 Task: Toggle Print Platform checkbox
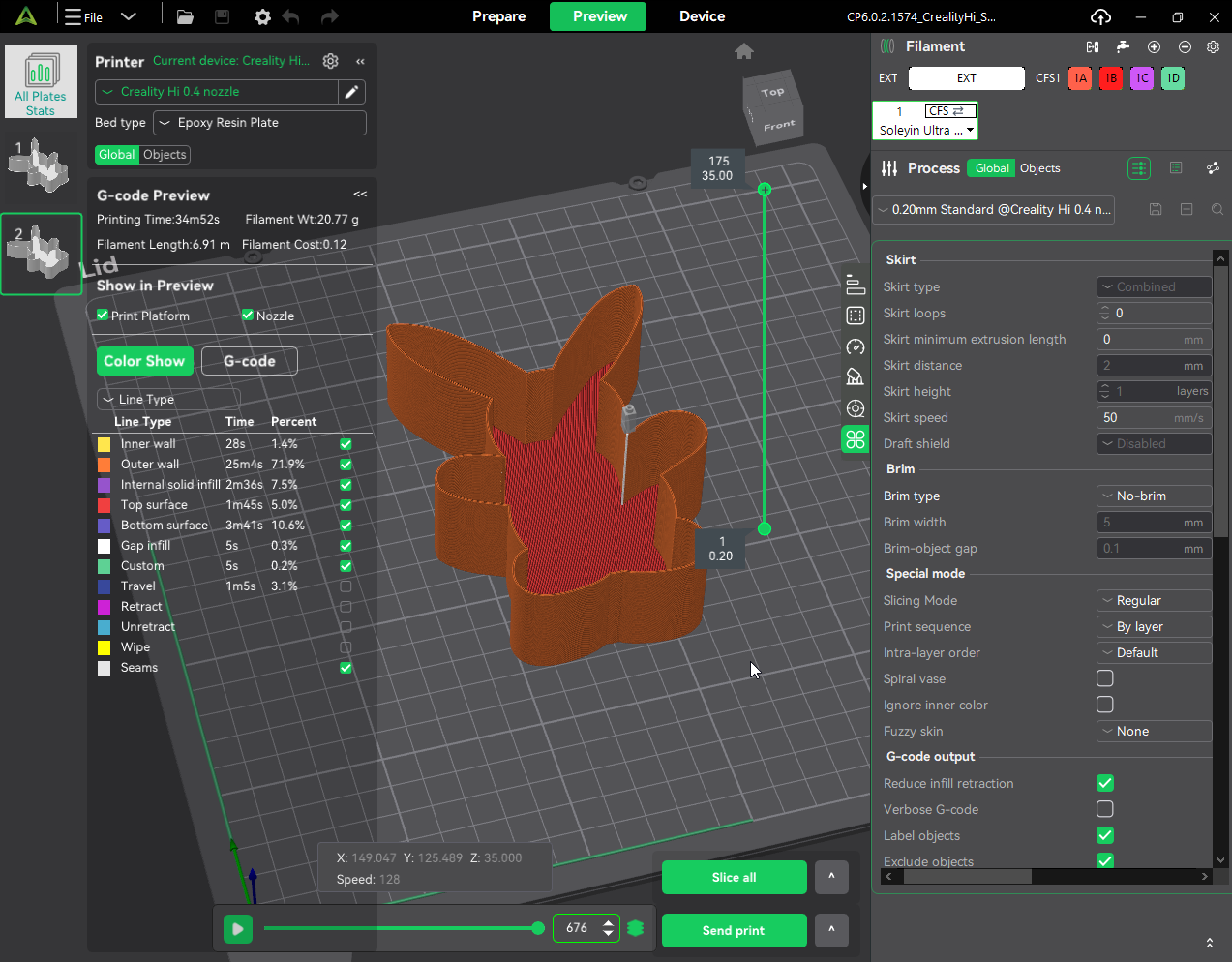(x=103, y=316)
